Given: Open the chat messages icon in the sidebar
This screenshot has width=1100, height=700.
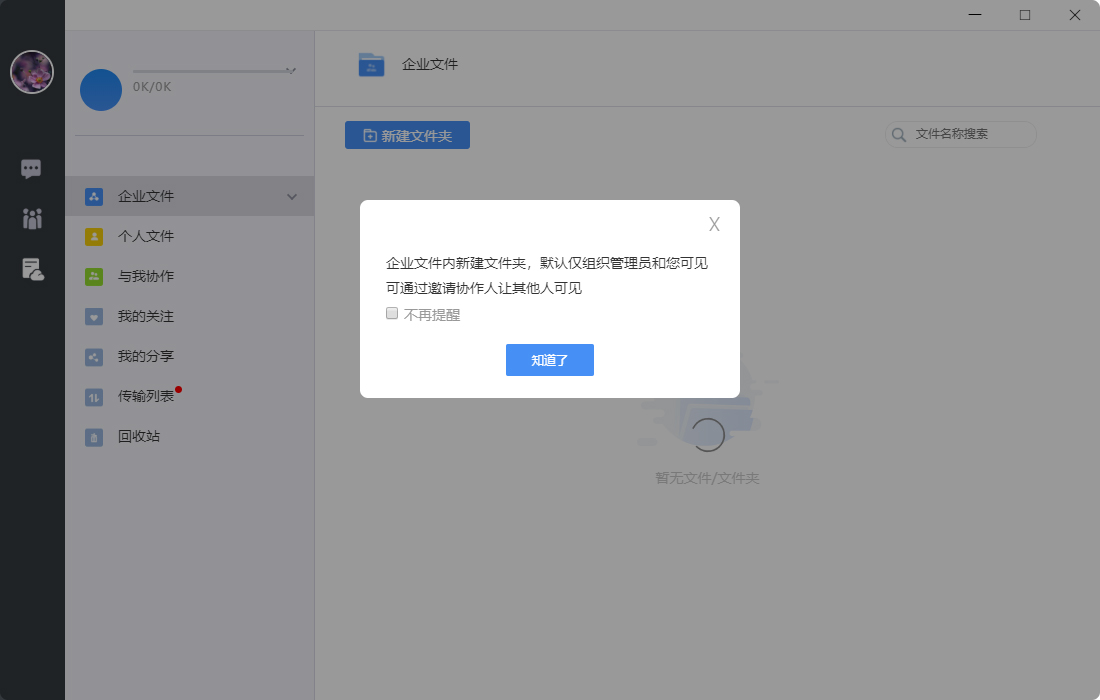Looking at the screenshot, I should click(x=31, y=169).
